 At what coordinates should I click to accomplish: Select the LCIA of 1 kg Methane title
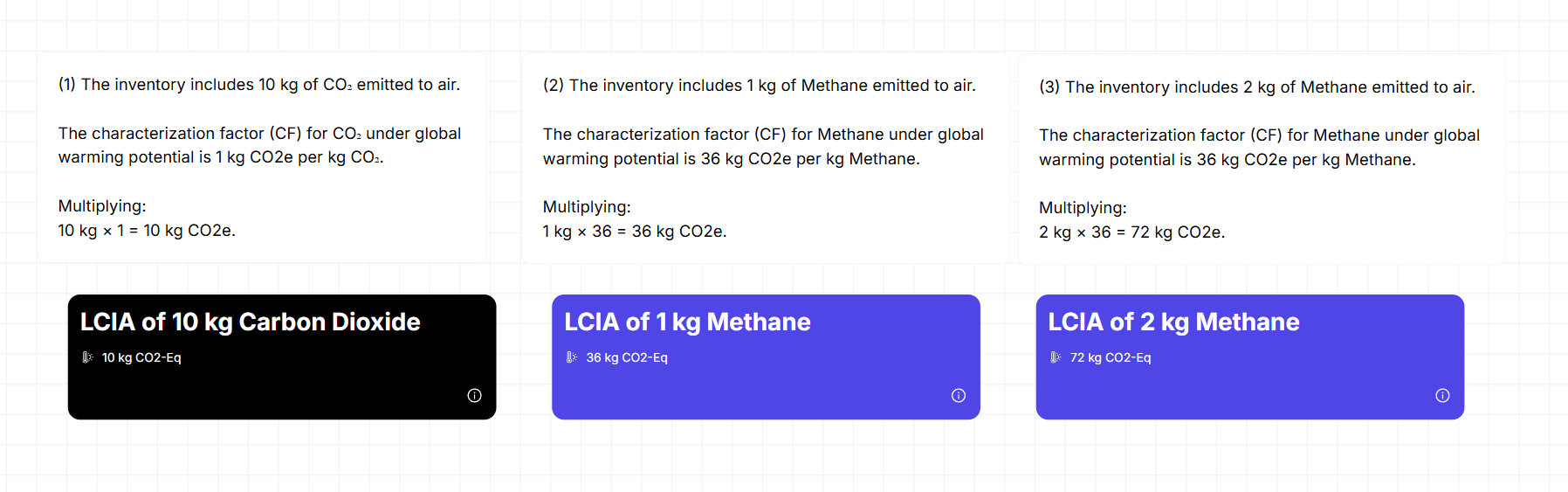pos(687,322)
